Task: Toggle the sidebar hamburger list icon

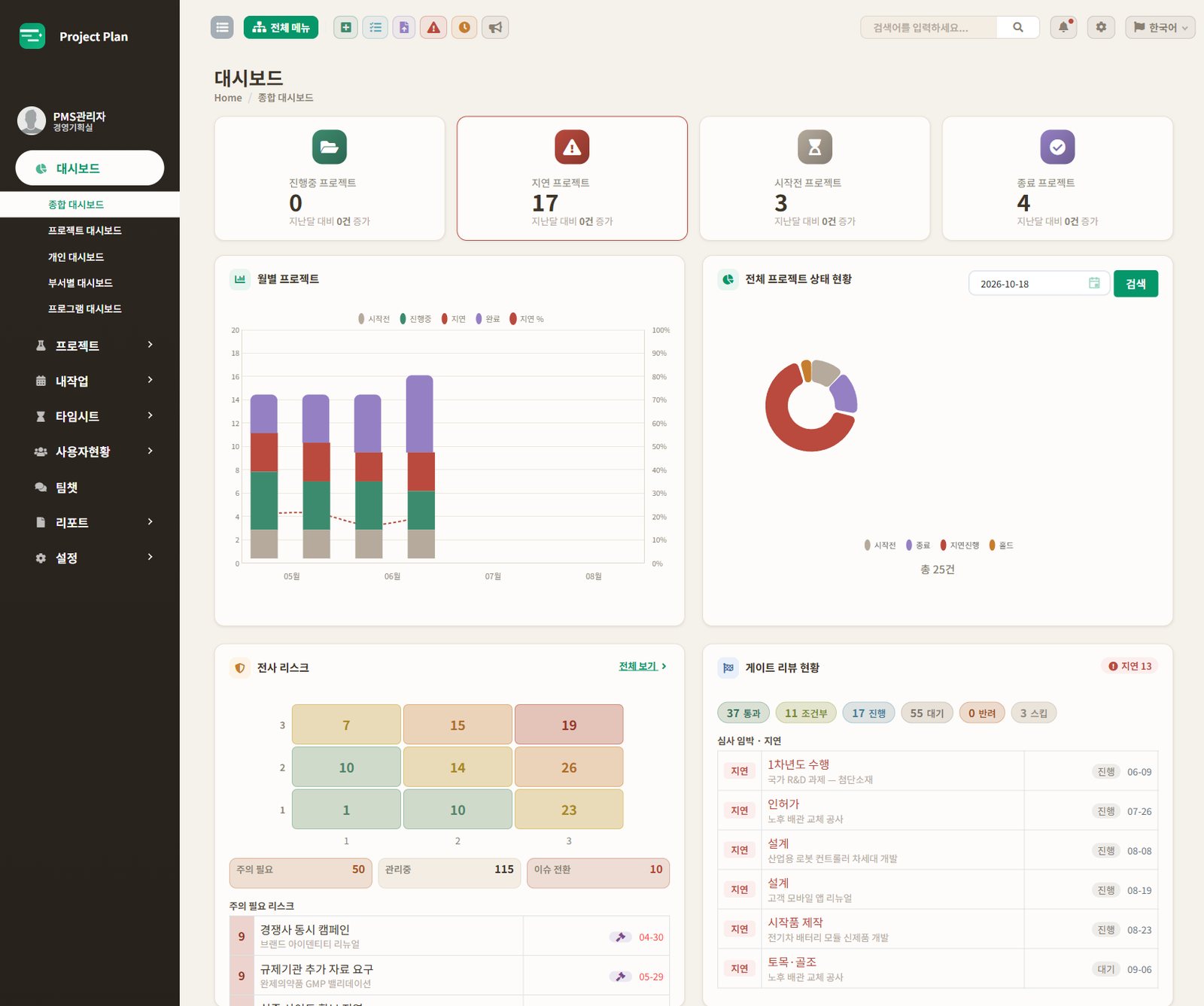Action: 222,27
